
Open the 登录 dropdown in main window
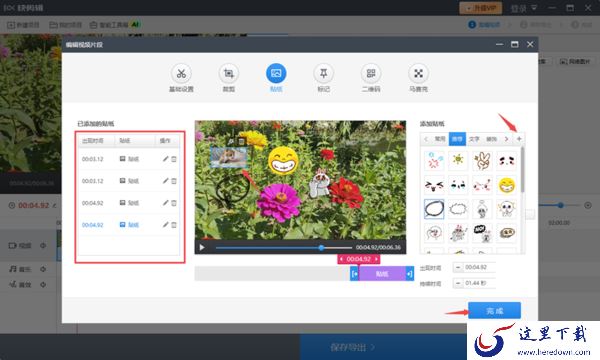tap(523, 8)
